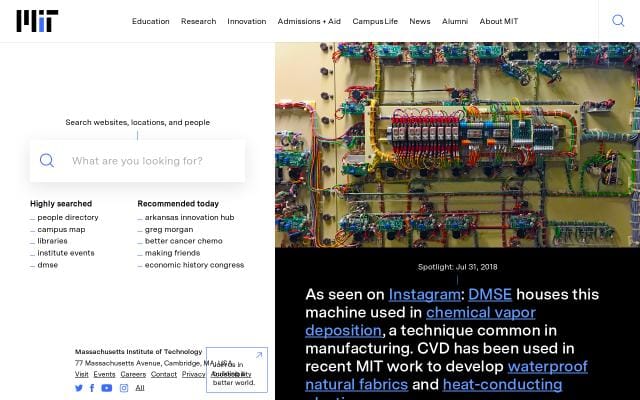This screenshot has width=640, height=400.
Task: Focus the 'What are you looking for?' field
Action: [x=150, y=161]
